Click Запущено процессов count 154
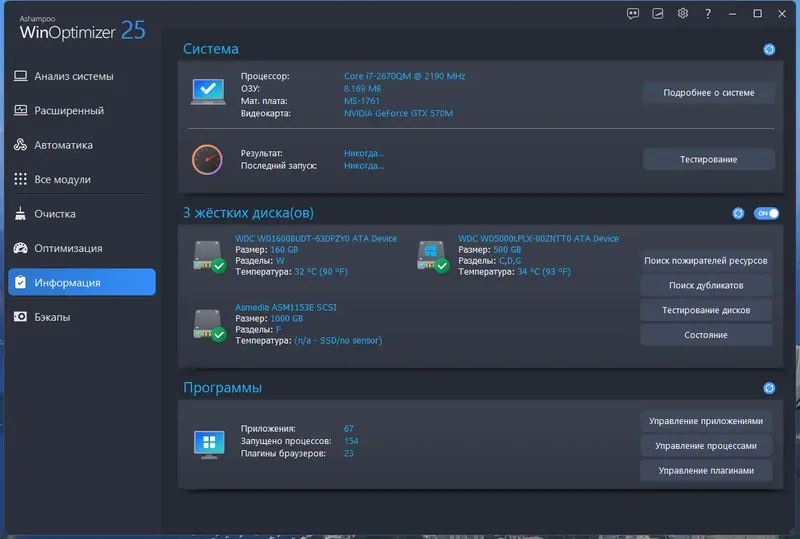Viewport: 800px width, 539px height. coord(351,441)
